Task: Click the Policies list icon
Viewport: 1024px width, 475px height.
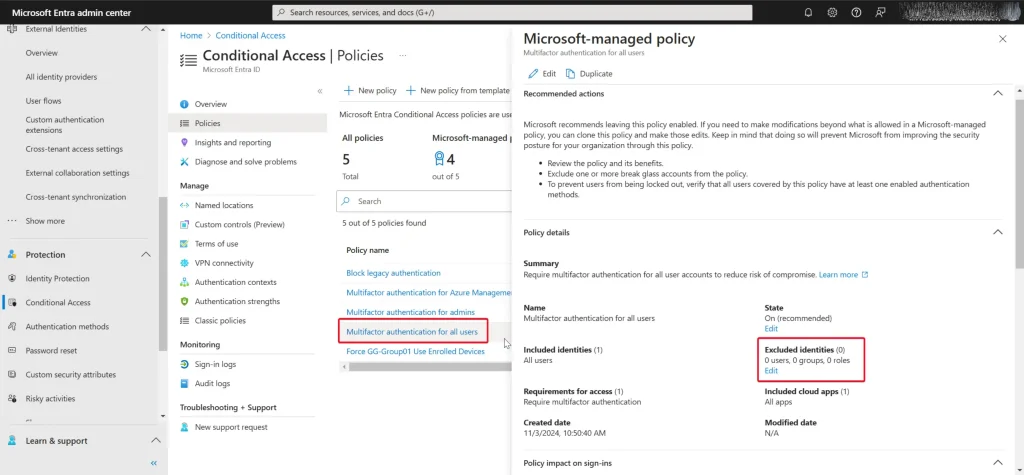Action: (184, 123)
